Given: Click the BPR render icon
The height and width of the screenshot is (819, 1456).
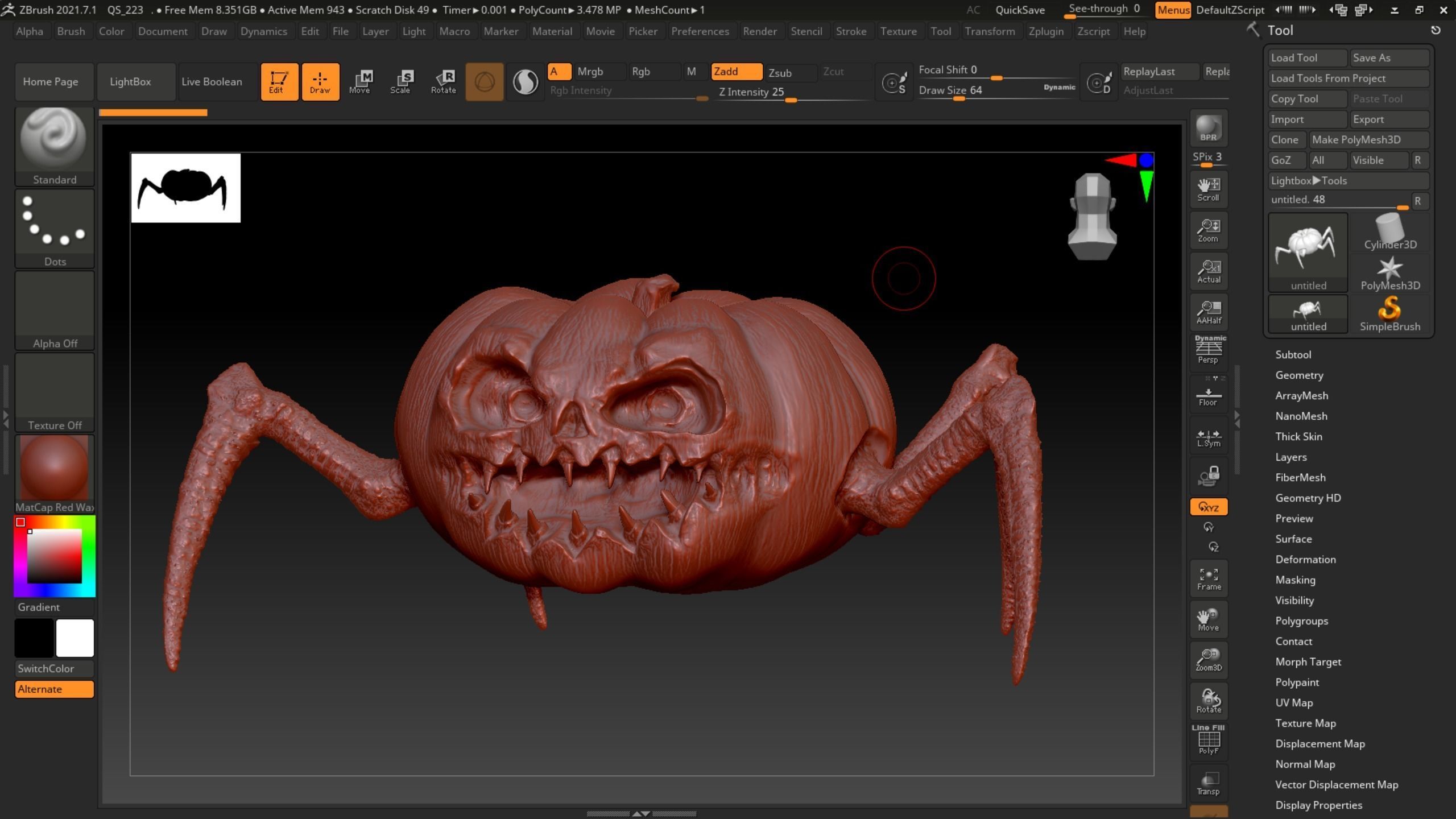Looking at the screenshot, I should [x=1209, y=129].
